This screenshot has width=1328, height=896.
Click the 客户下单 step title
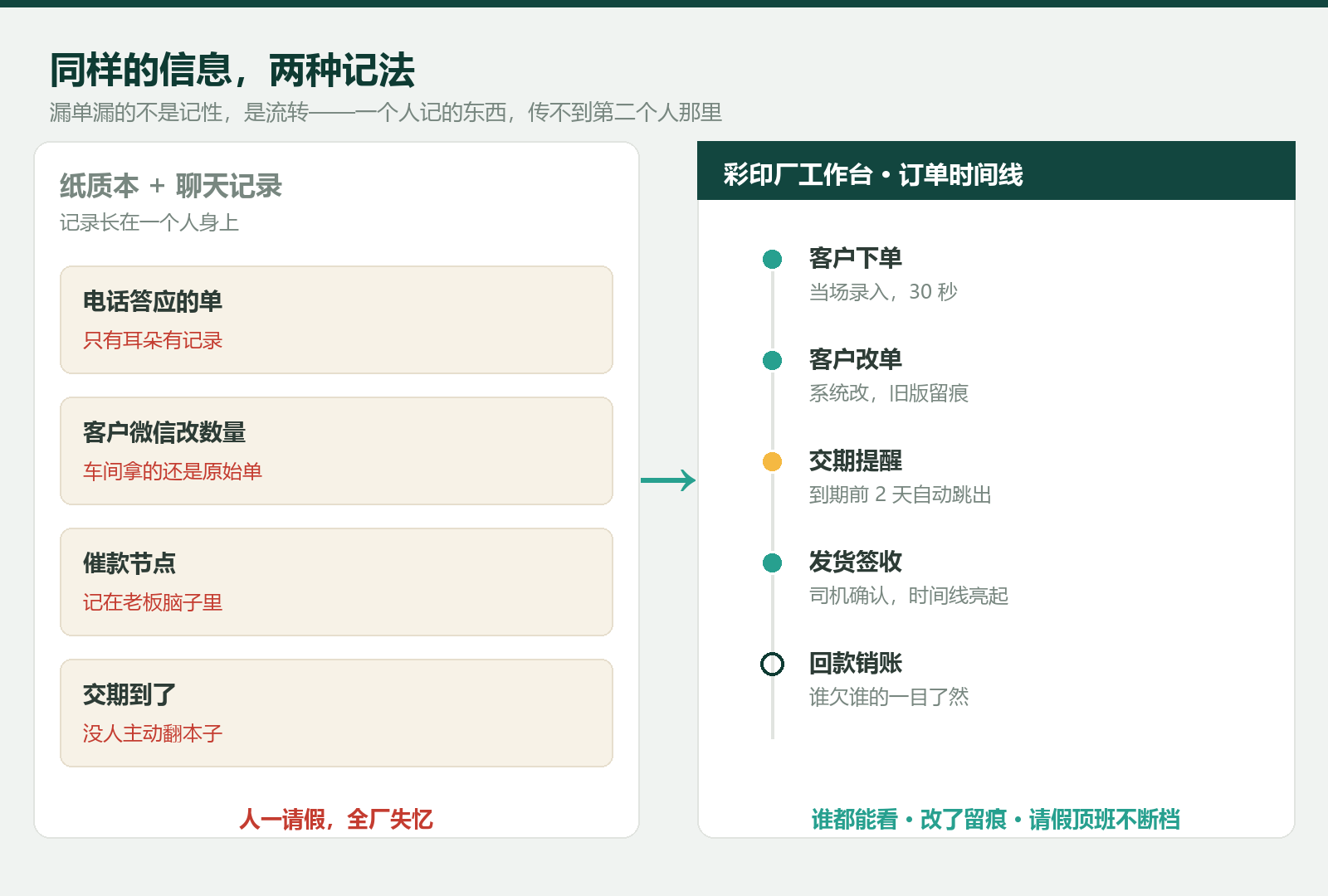coord(856,258)
